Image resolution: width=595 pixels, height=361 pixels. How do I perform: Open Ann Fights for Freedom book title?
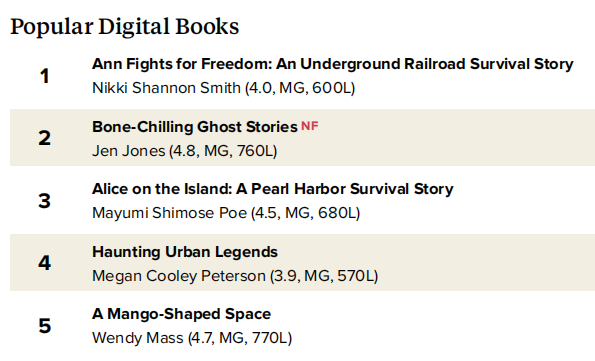[332, 64]
